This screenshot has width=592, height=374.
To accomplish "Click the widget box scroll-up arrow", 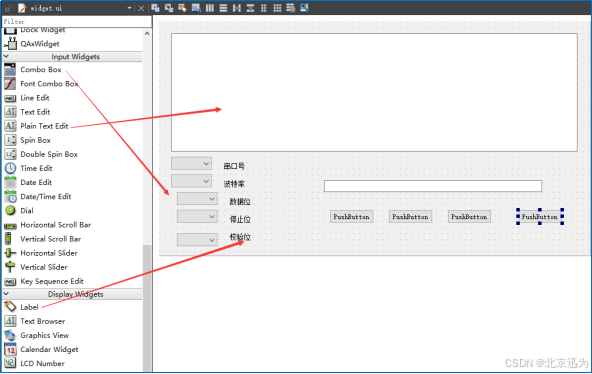I will click(x=147, y=34).
